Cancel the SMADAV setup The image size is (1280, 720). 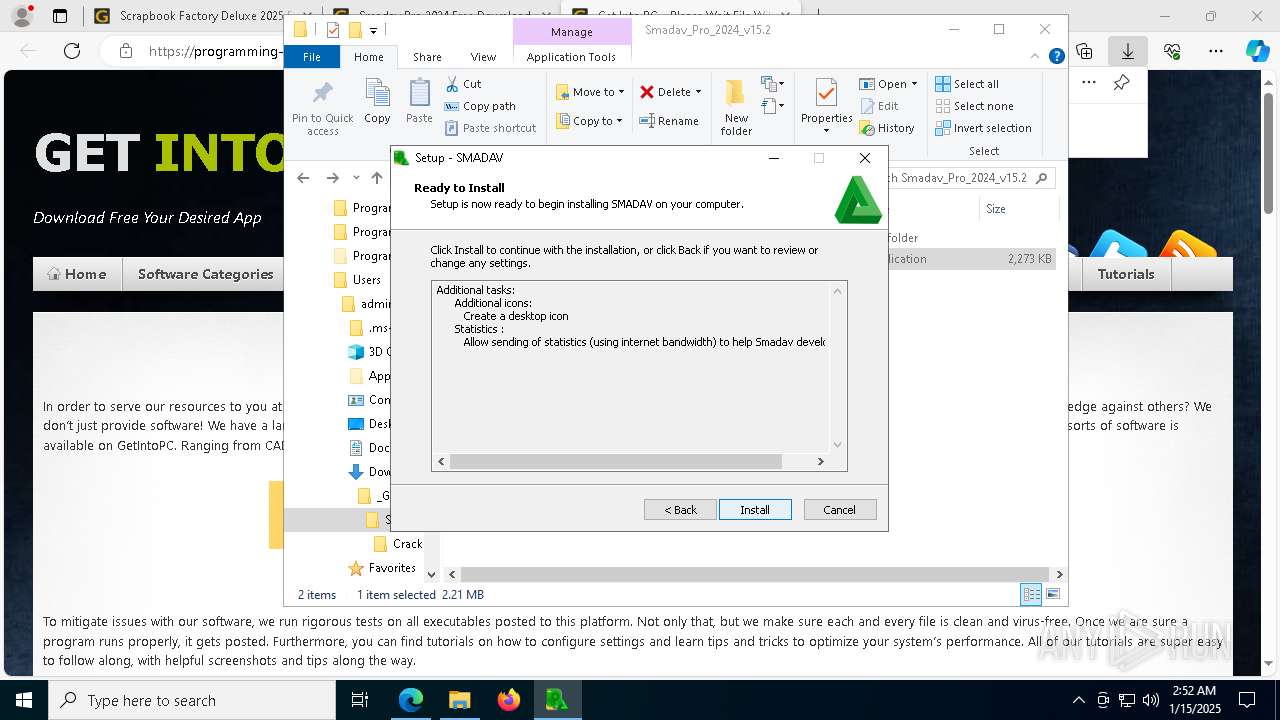point(840,510)
